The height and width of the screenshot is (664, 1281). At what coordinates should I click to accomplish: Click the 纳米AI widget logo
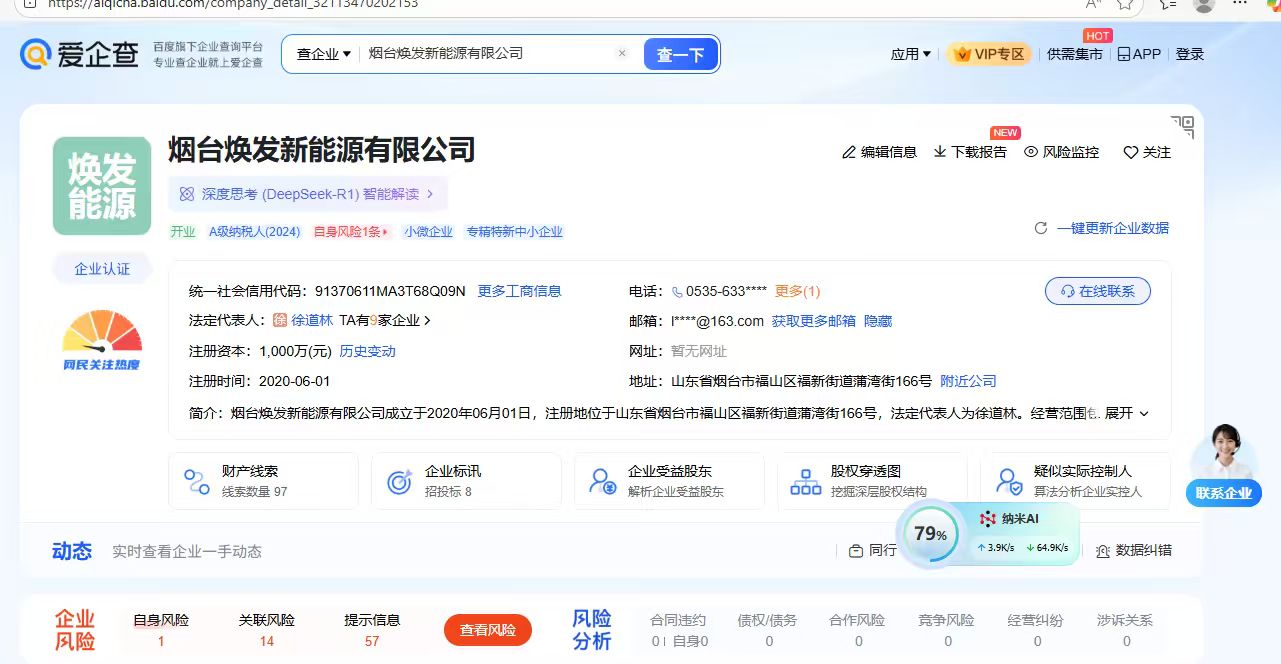(x=988, y=519)
